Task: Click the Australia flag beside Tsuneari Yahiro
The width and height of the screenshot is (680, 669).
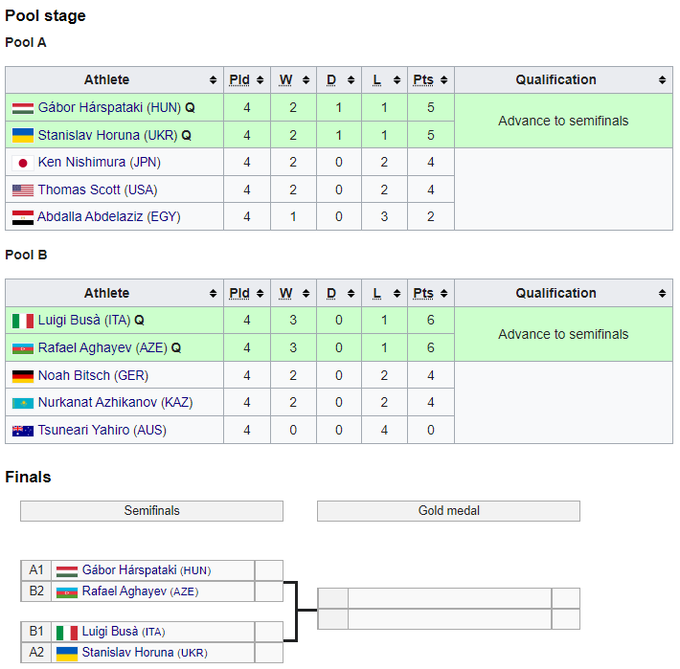Action: [x=22, y=431]
